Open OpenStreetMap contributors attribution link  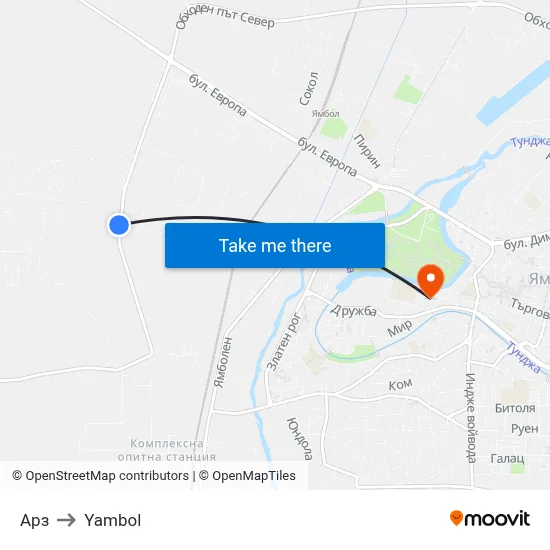(x=101, y=476)
